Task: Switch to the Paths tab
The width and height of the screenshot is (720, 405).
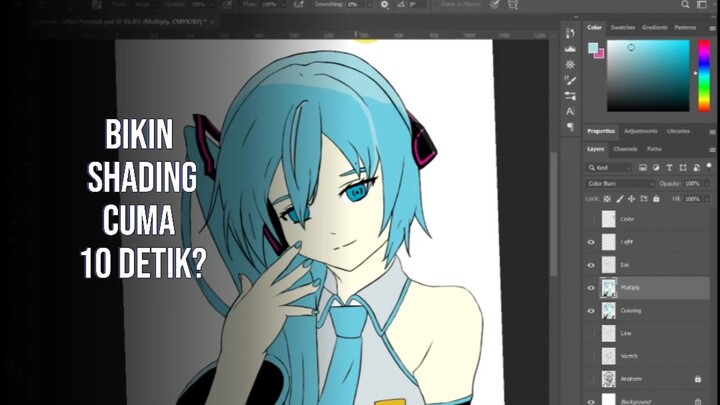Action: (654, 149)
